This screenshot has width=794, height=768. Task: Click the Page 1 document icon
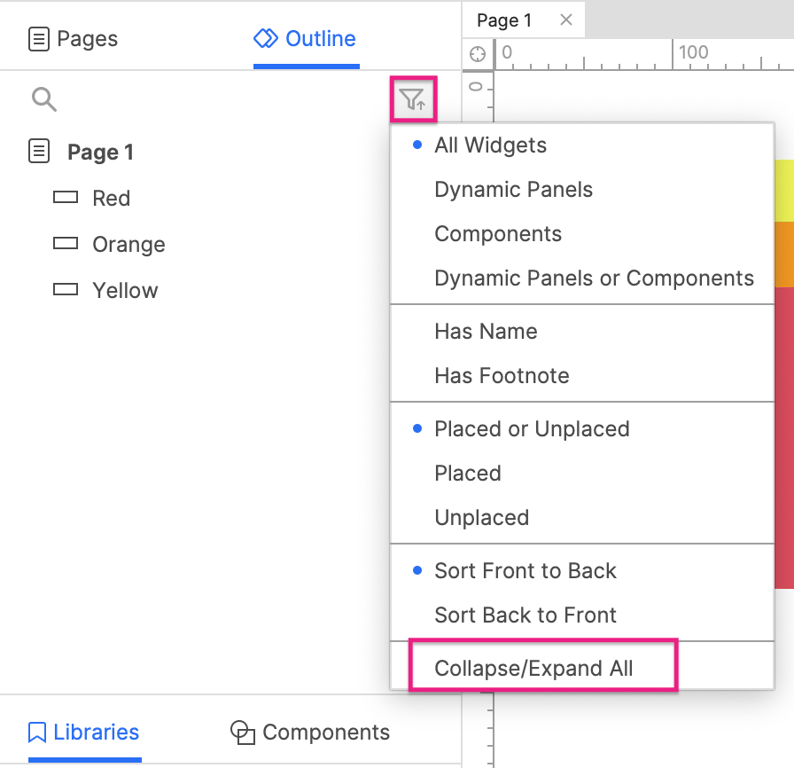(x=38, y=152)
